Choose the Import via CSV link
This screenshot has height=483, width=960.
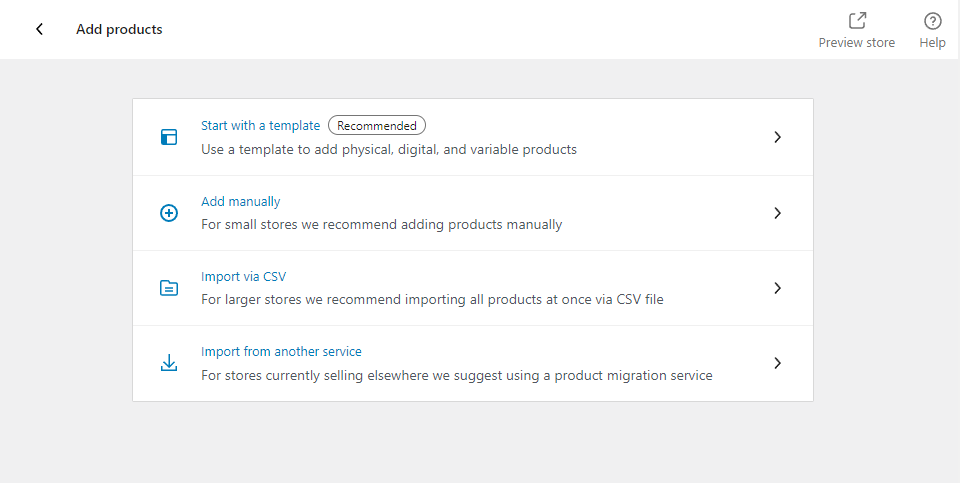click(x=243, y=277)
